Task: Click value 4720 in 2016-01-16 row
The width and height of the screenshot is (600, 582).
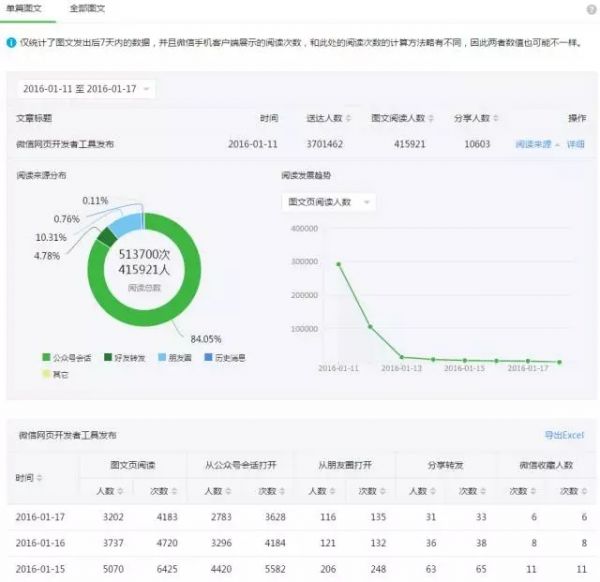Action: [x=167, y=543]
